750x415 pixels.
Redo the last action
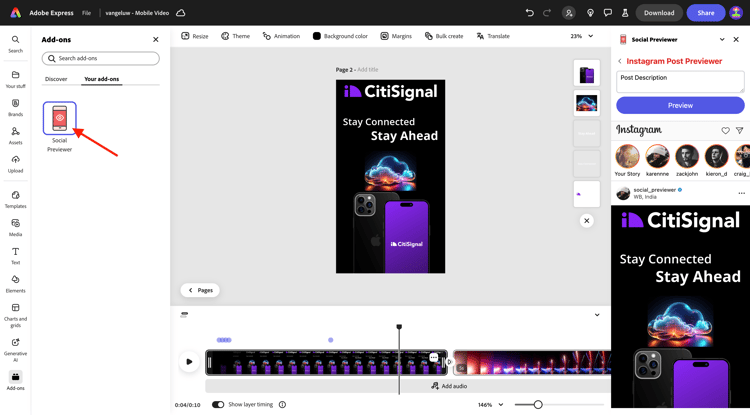coord(547,13)
